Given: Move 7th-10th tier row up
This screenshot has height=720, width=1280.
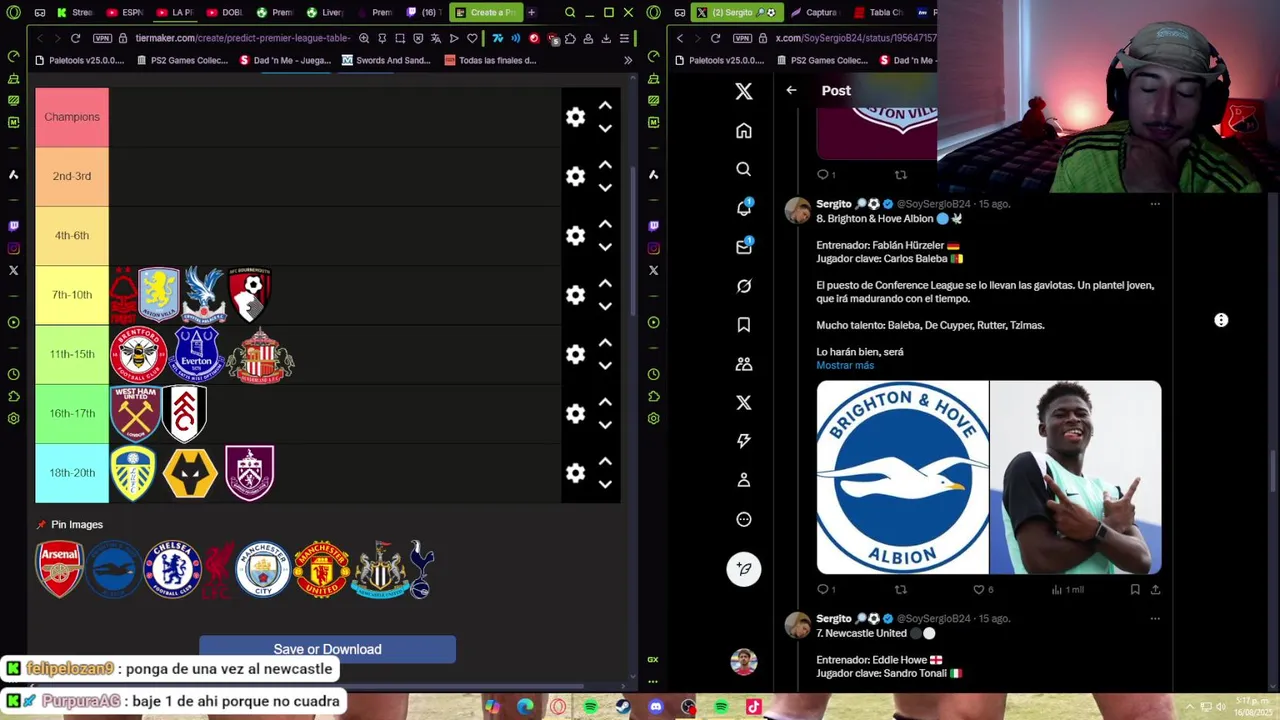Looking at the screenshot, I should pyautogui.click(x=605, y=283).
